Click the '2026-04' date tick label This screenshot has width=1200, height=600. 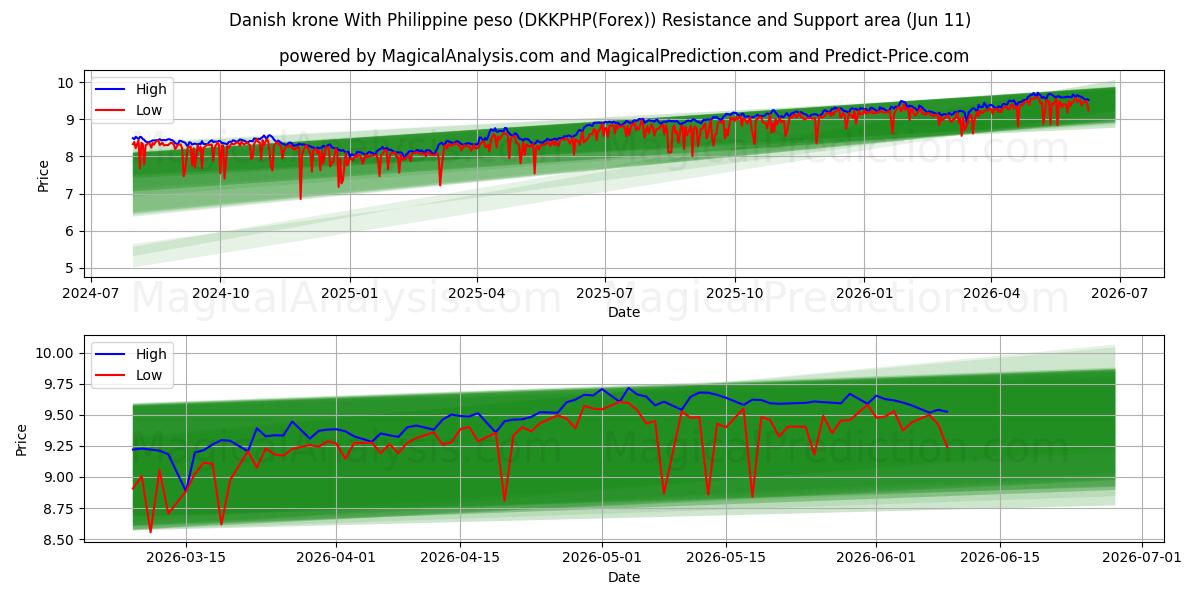pos(990,293)
